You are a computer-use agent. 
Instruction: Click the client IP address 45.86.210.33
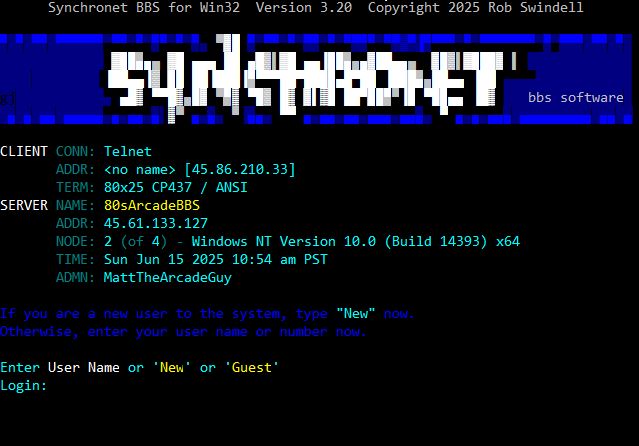pyautogui.click(x=240, y=169)
